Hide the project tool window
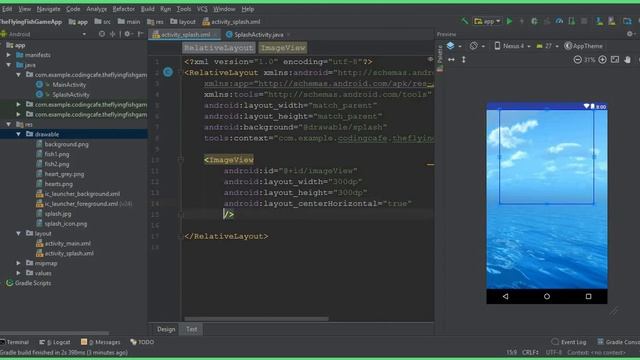Viewport: 640px width, 360px height. tap(140, 34)
